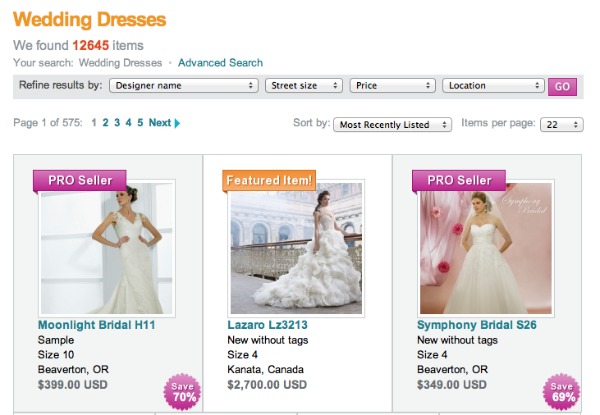Click the Sample condition text
The width and height of the screenshot is (600, 415).
pyautogui.click(x=56, y=340)
